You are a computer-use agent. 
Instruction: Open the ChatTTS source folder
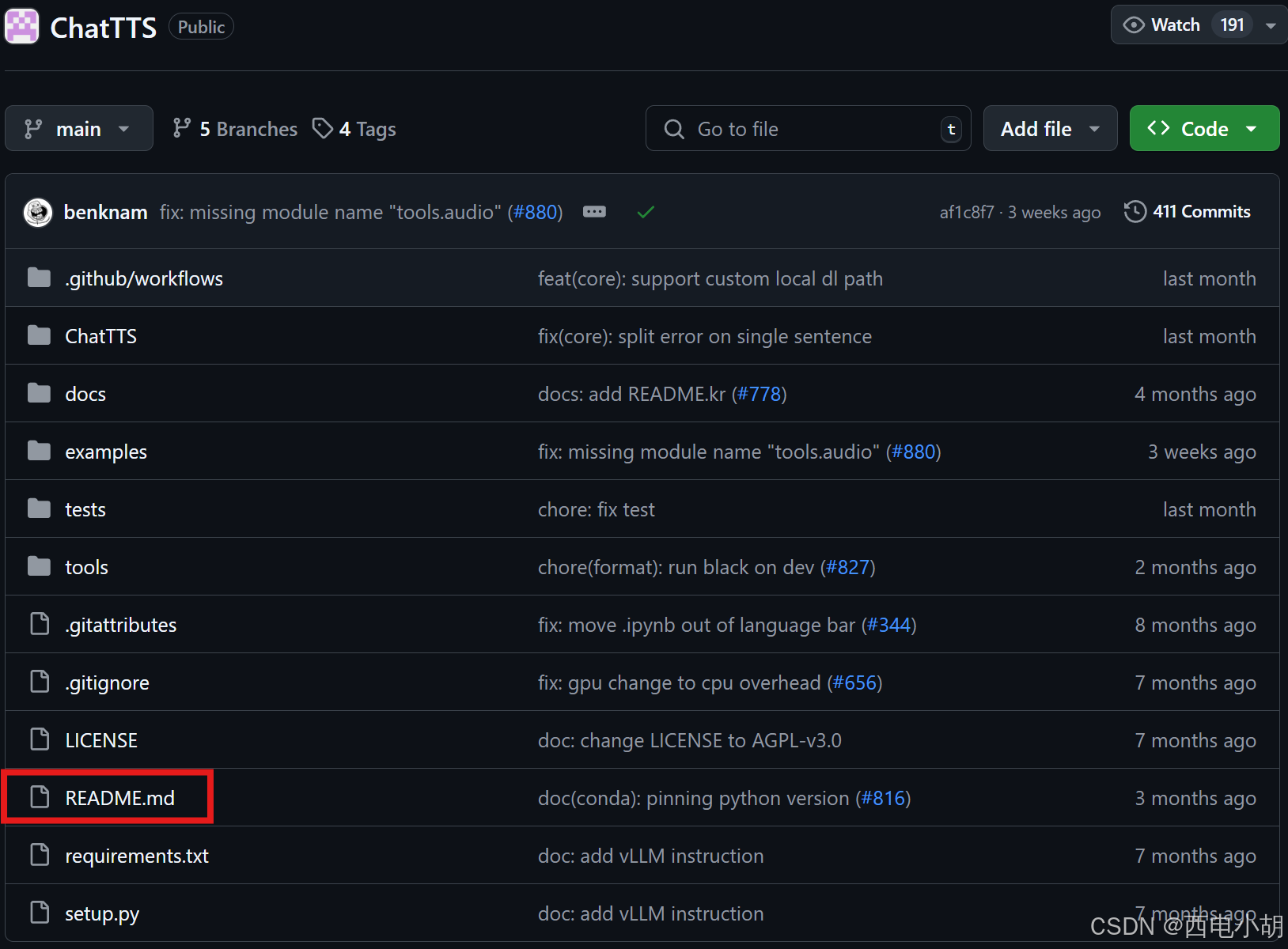pos(100,336)
